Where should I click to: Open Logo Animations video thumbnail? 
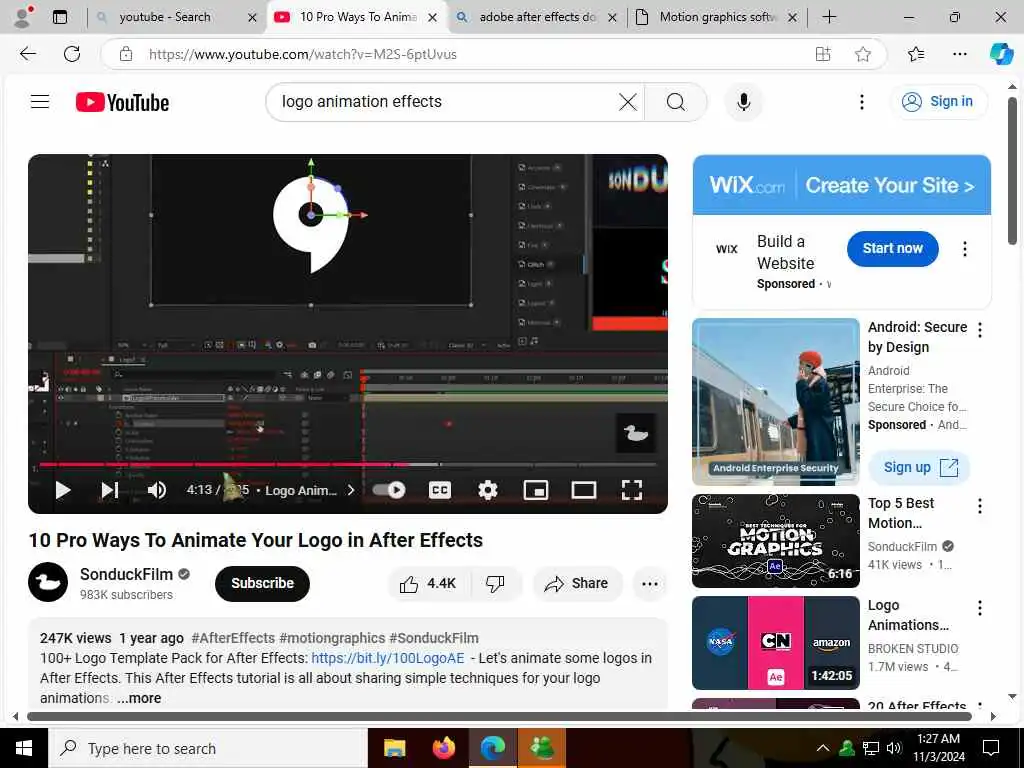tap(775, 643)
